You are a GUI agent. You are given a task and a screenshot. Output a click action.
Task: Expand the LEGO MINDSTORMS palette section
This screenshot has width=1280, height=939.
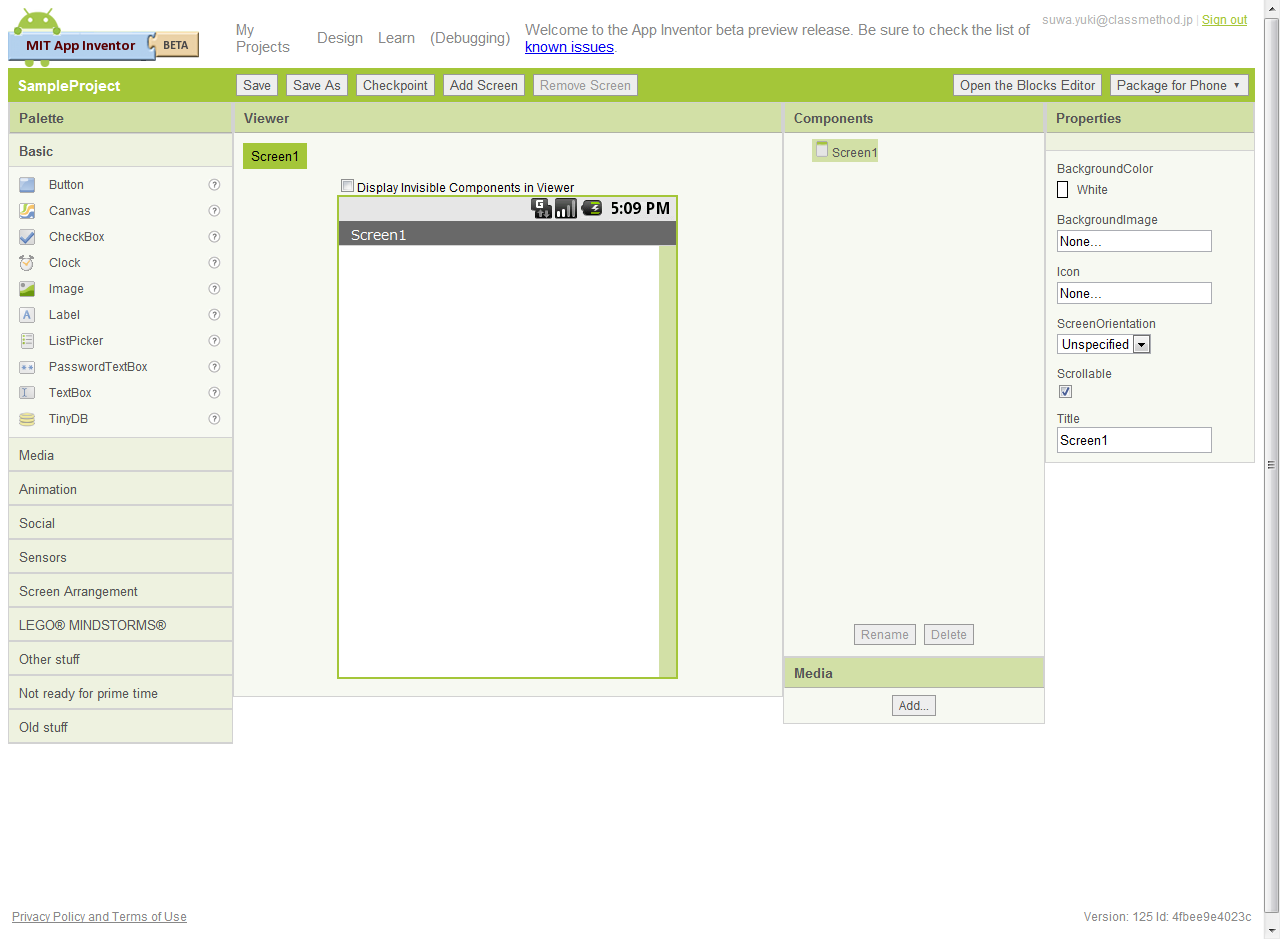coord(120,625)
